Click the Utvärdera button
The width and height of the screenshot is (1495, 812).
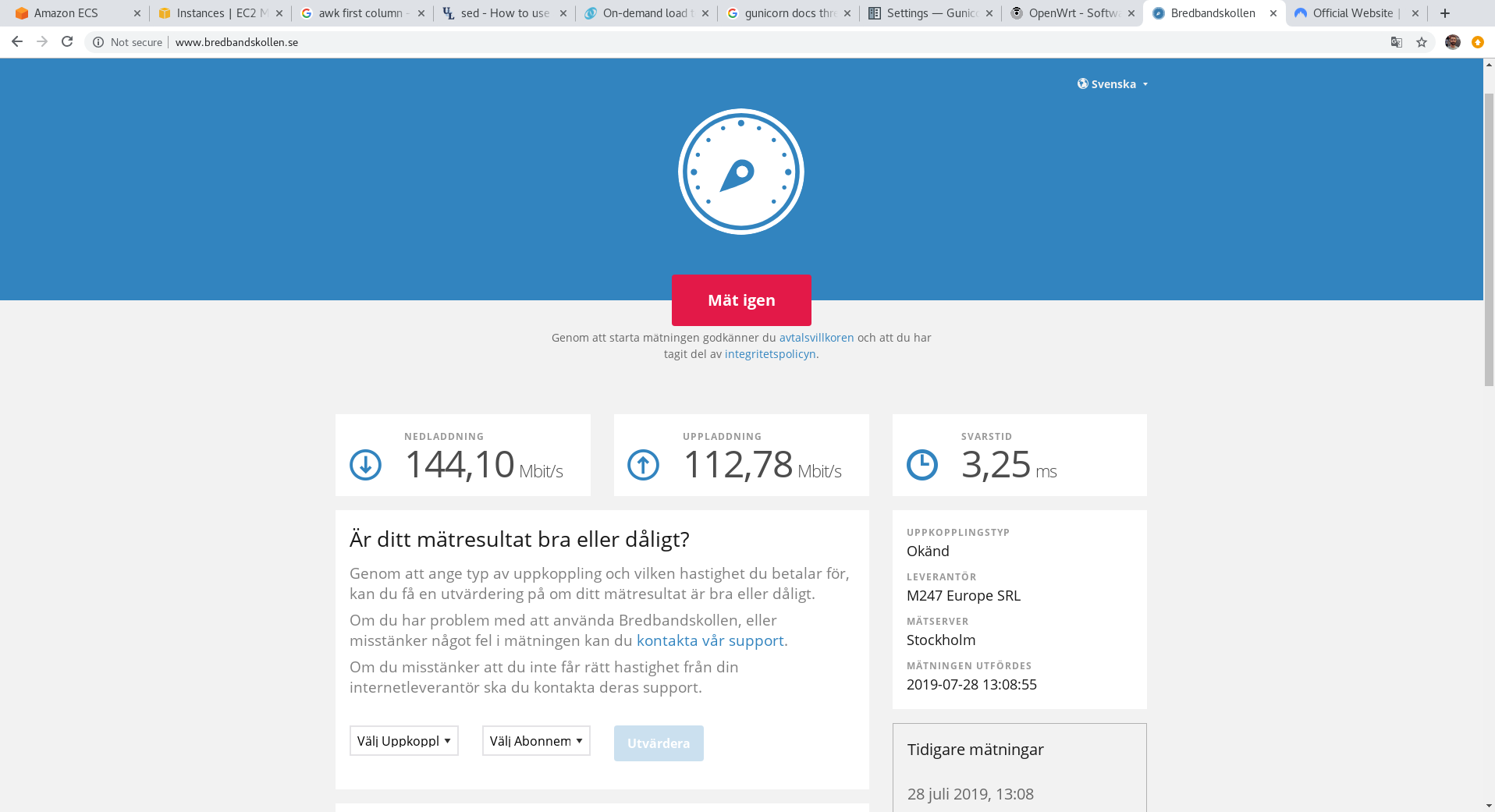point(659,743)
